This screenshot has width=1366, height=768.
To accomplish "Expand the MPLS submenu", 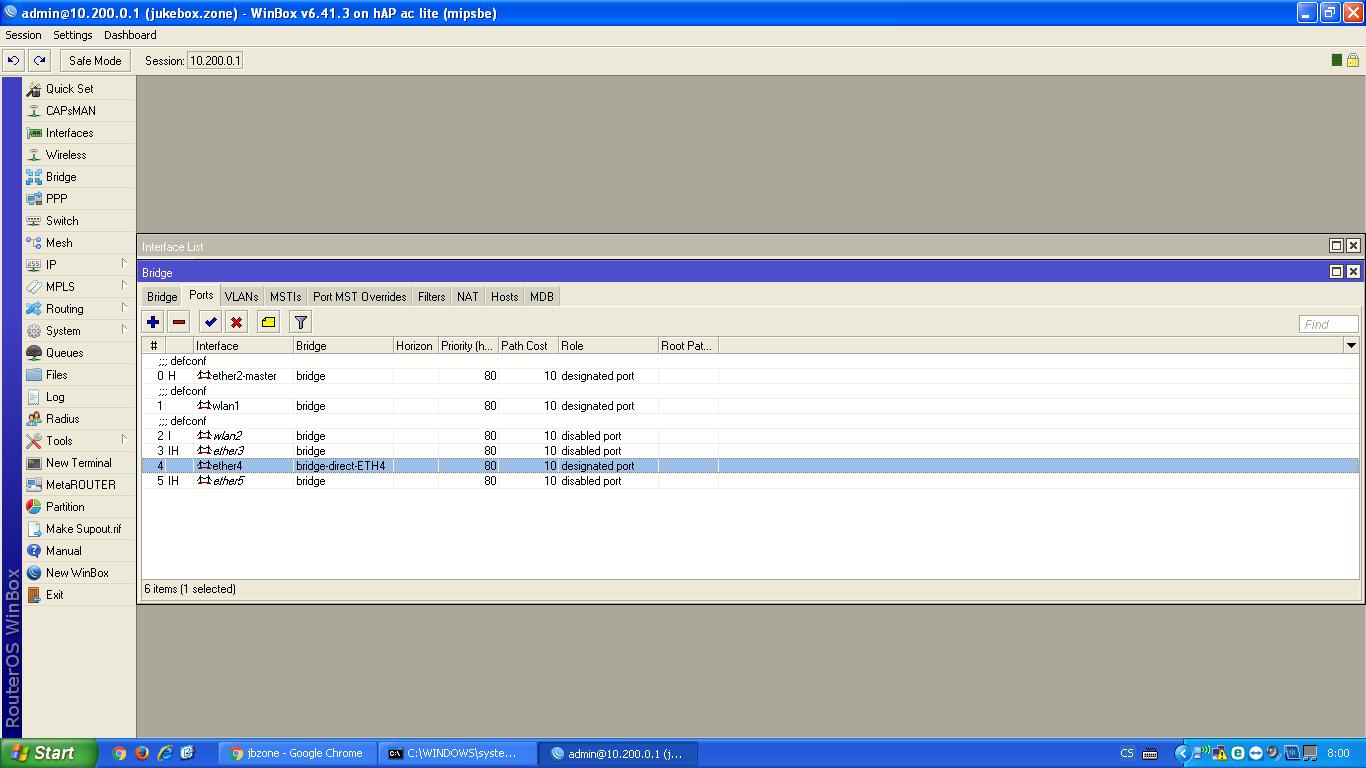I will click(x=79, y=287).
